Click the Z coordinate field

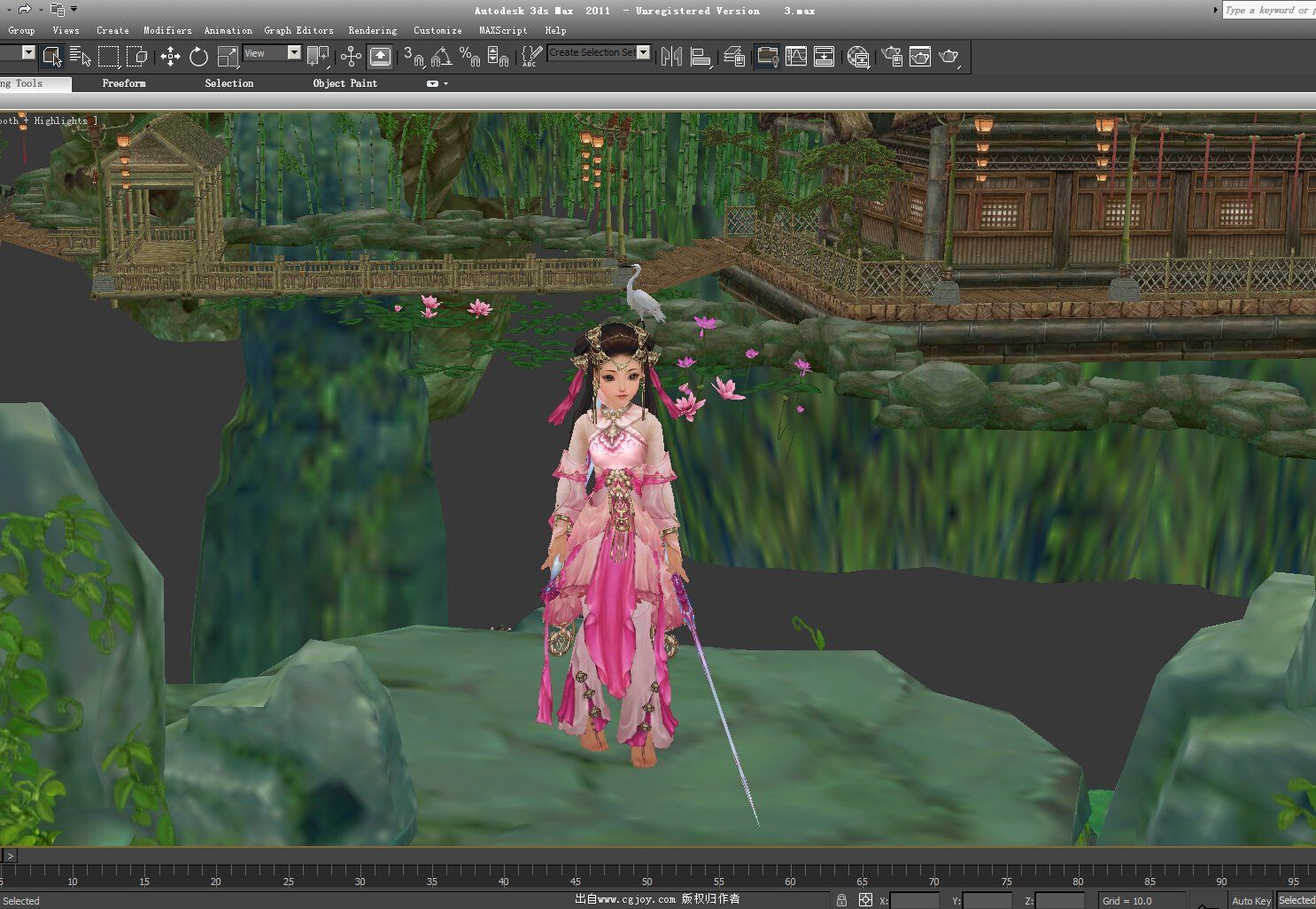(x=1060, y=900)
